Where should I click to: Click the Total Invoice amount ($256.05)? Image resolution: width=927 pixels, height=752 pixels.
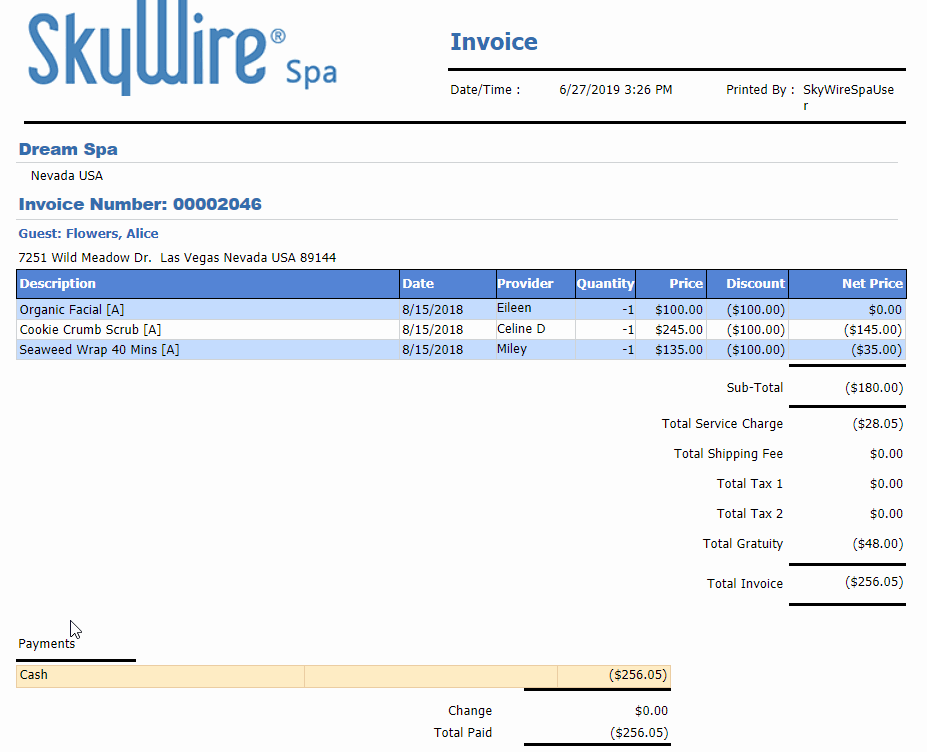pos(873,582)
